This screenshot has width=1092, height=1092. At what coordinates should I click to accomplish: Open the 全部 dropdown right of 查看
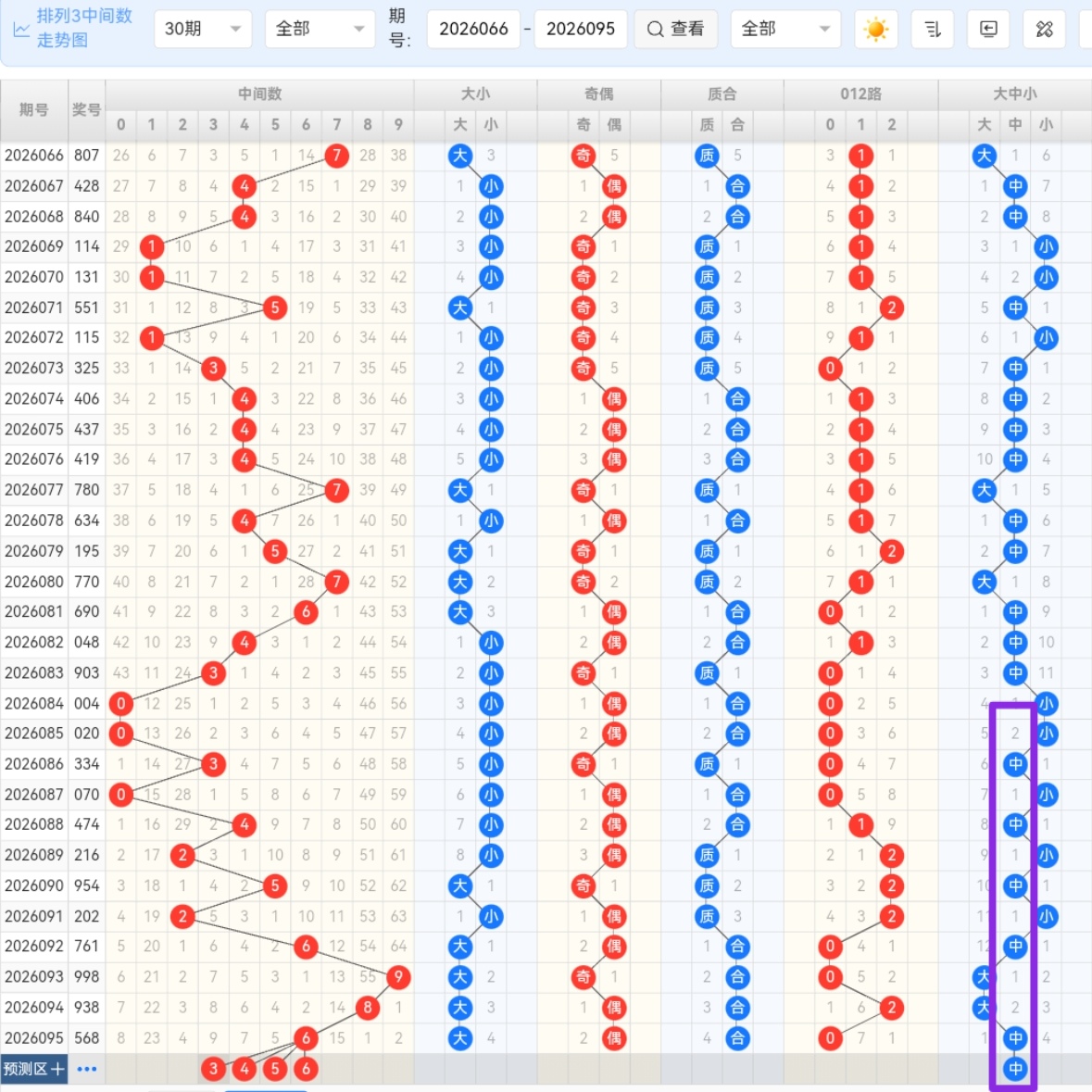(x=784, y=30)
